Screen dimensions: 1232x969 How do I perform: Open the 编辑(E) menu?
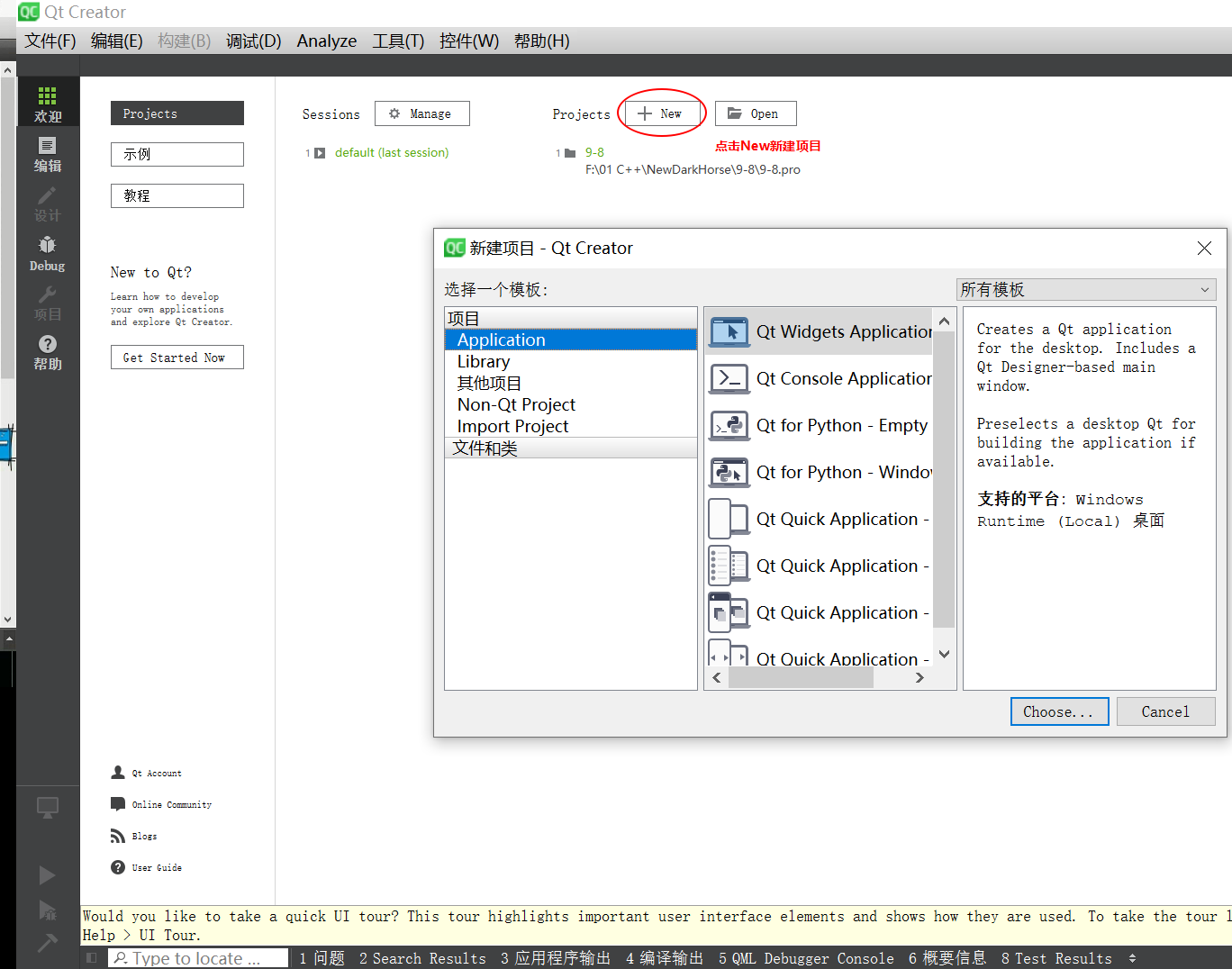pyautogui.click(x=117, y=41)
